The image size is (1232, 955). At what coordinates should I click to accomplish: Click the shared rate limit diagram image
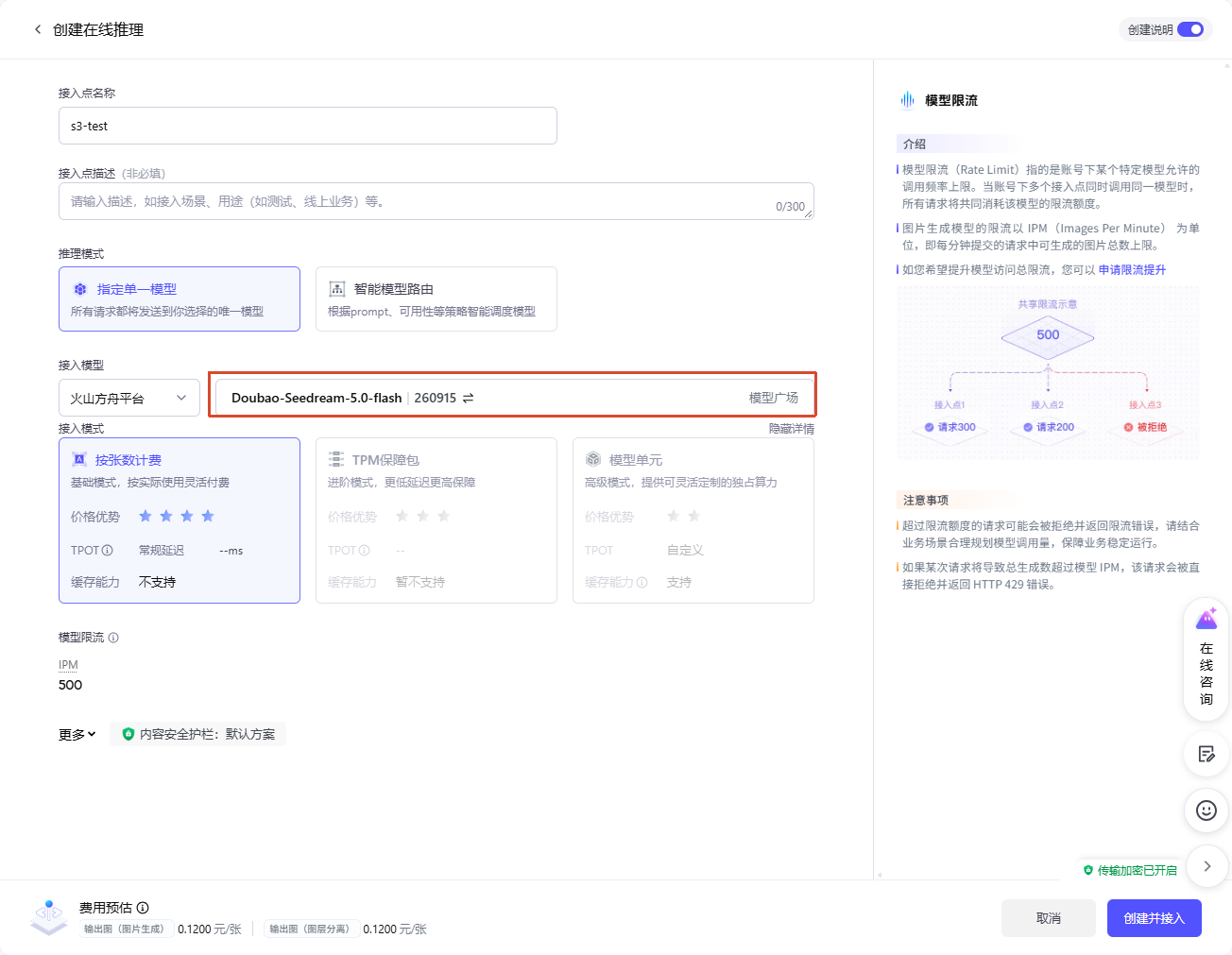click(x=1048, y=373)
